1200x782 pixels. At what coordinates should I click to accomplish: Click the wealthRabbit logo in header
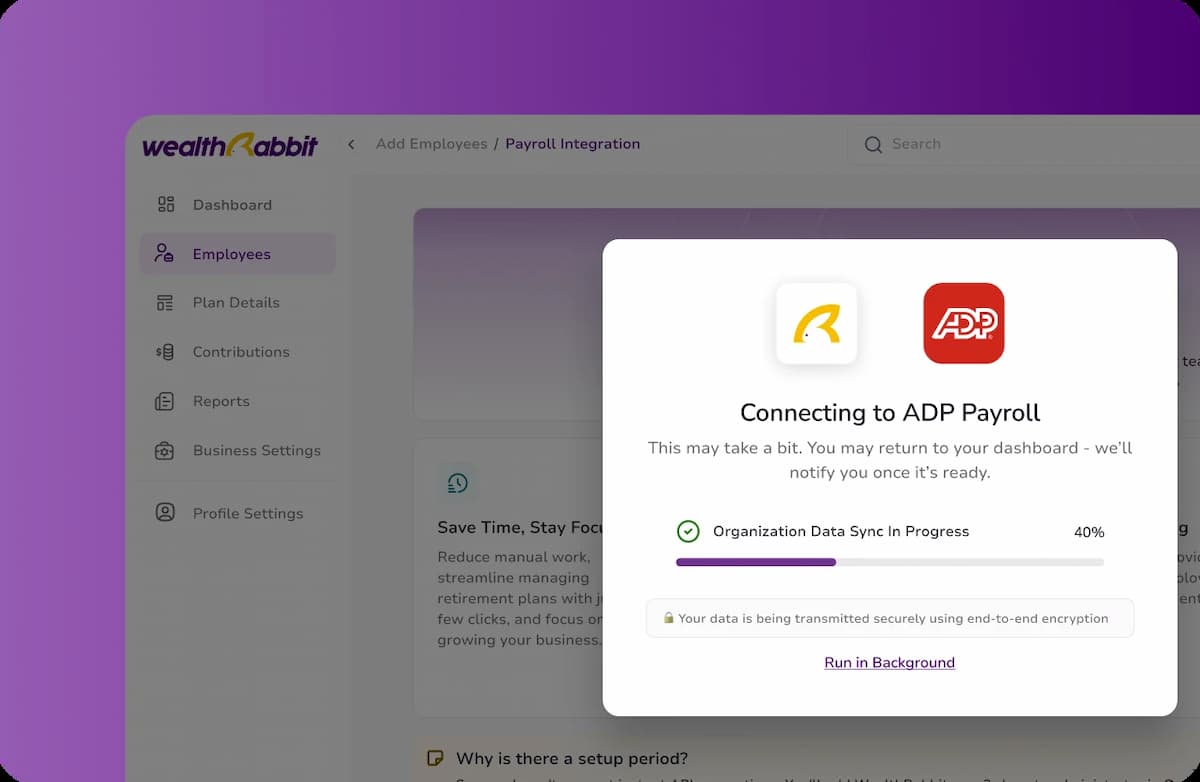click(x=230, y=145)
